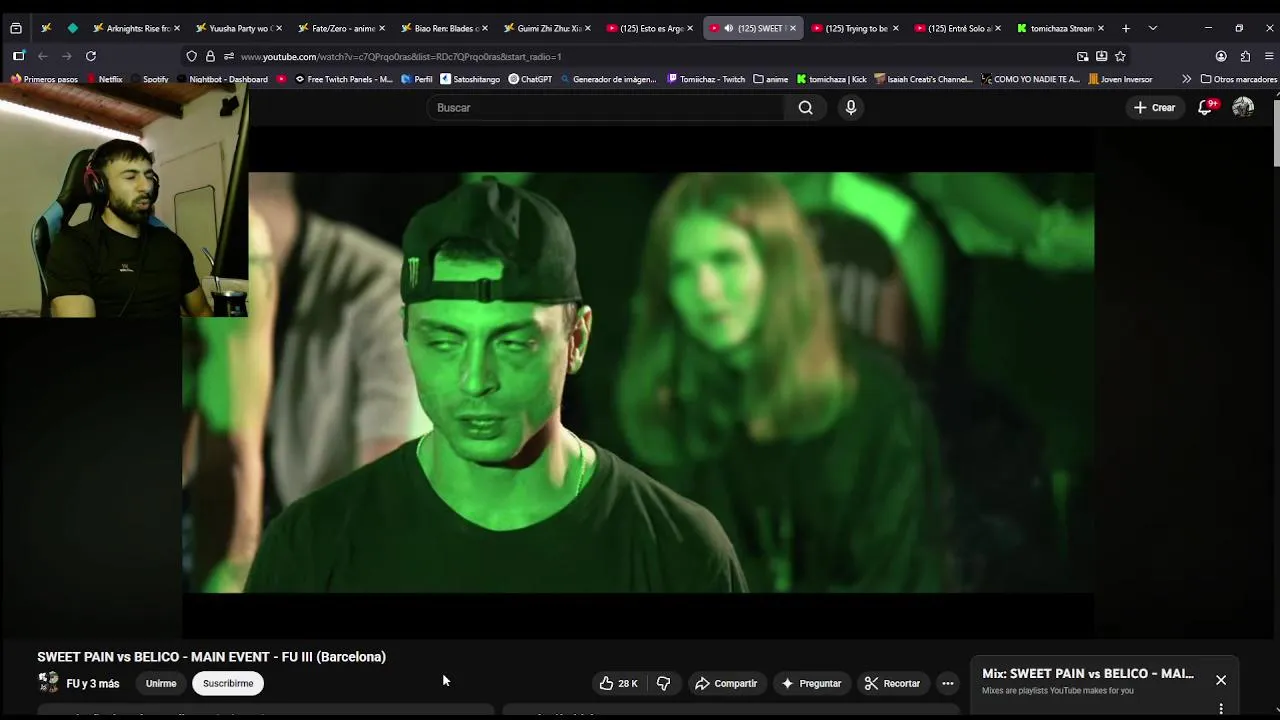Open anime bookmarks folder
1280x720 pixels.
click(770, 79)
